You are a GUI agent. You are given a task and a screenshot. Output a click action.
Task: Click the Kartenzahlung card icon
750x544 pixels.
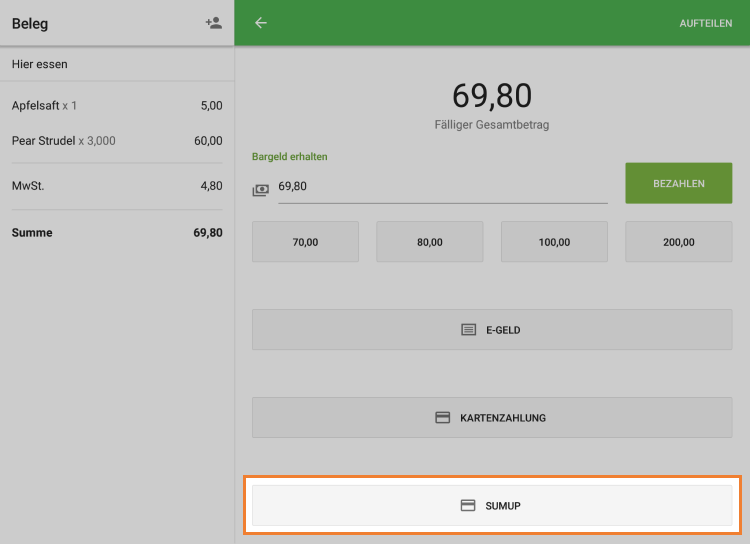point(442,418)
